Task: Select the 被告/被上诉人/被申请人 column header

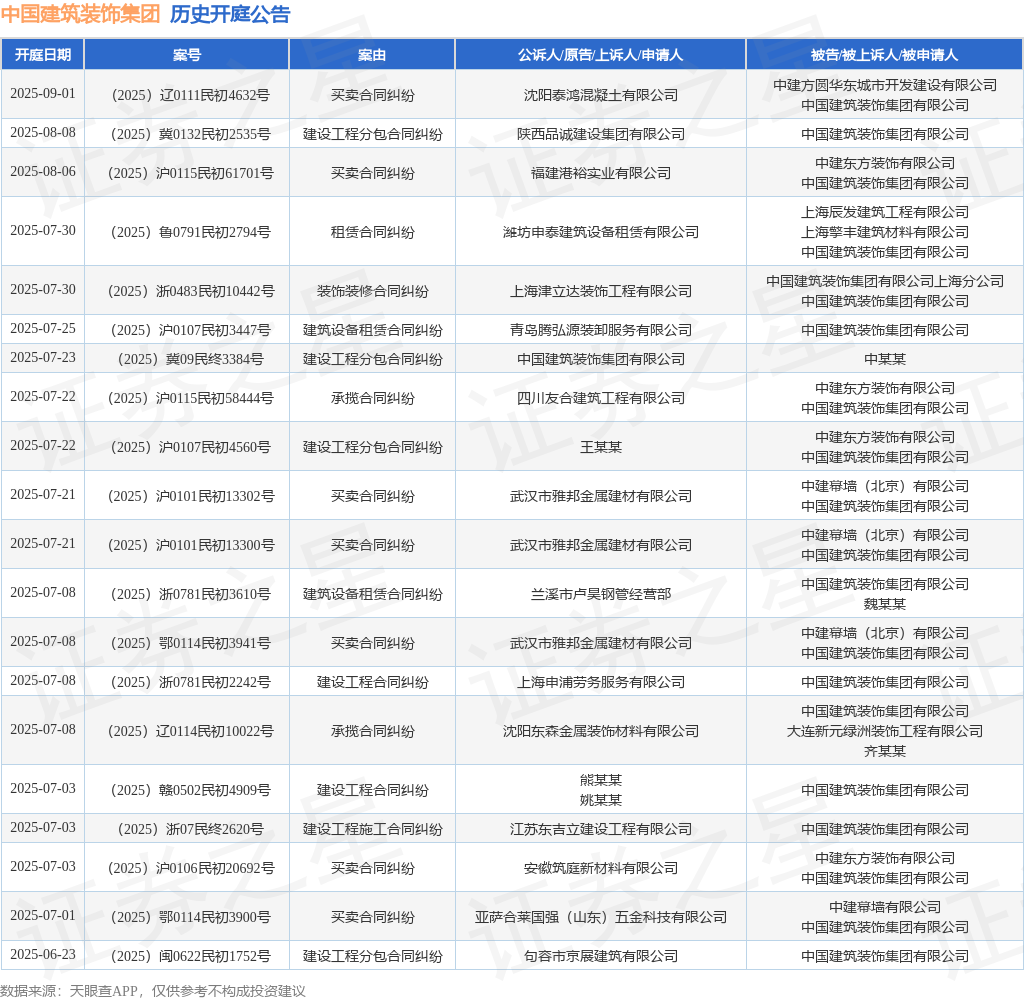Action: (884, 55)
